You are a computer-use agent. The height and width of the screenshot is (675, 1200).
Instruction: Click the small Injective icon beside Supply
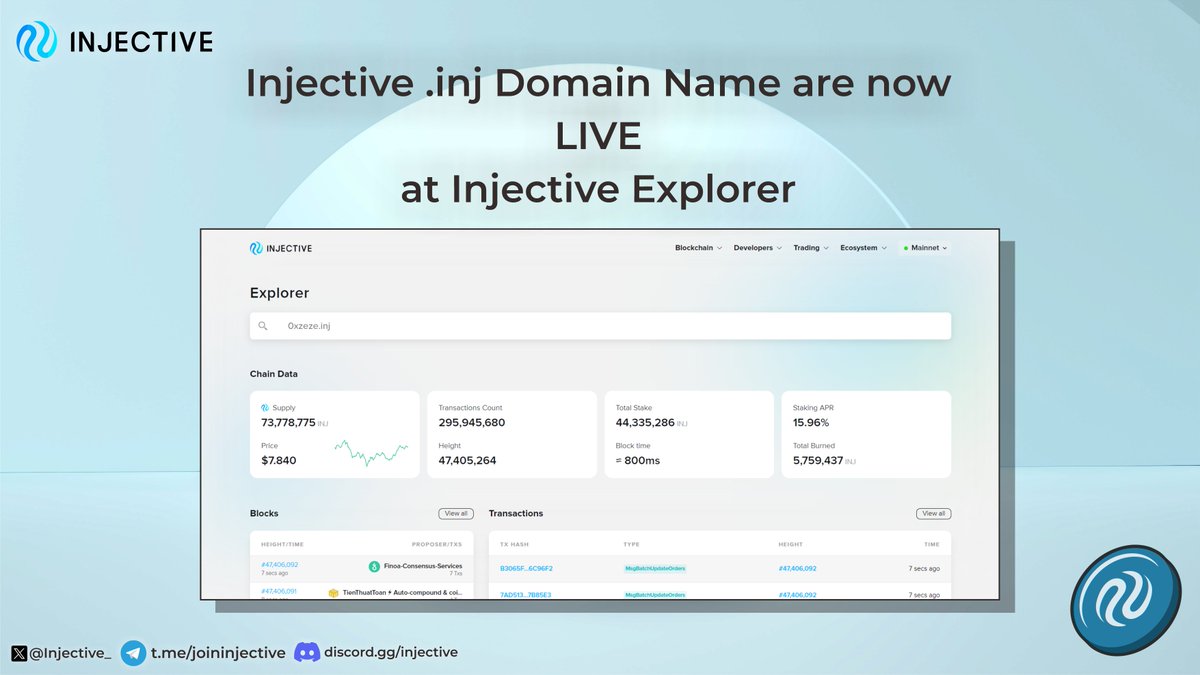point(265,408)
